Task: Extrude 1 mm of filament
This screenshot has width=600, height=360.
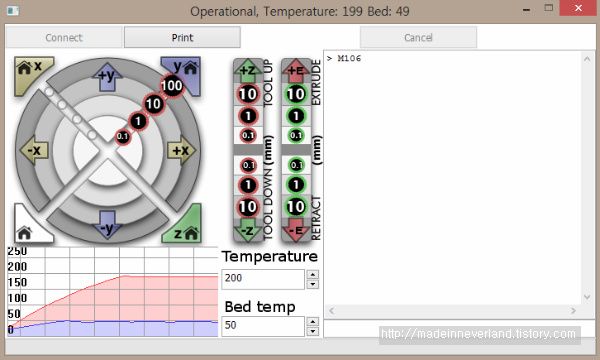Action: tap(296, 116)
